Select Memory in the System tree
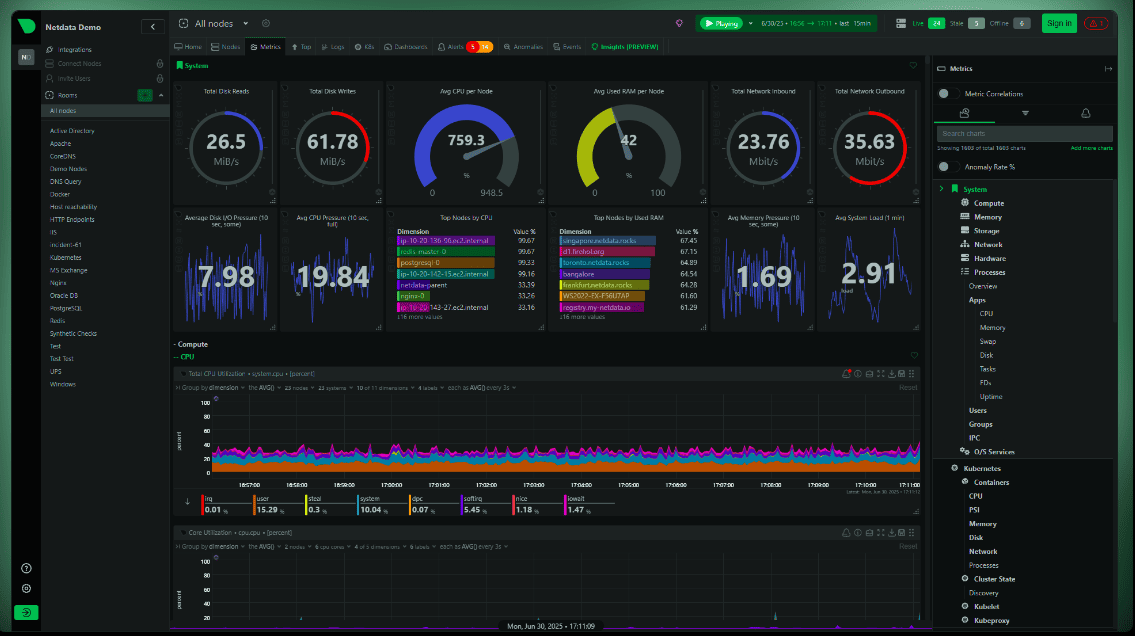This screenshot has width=1135, height=636. tap(987, 217)
